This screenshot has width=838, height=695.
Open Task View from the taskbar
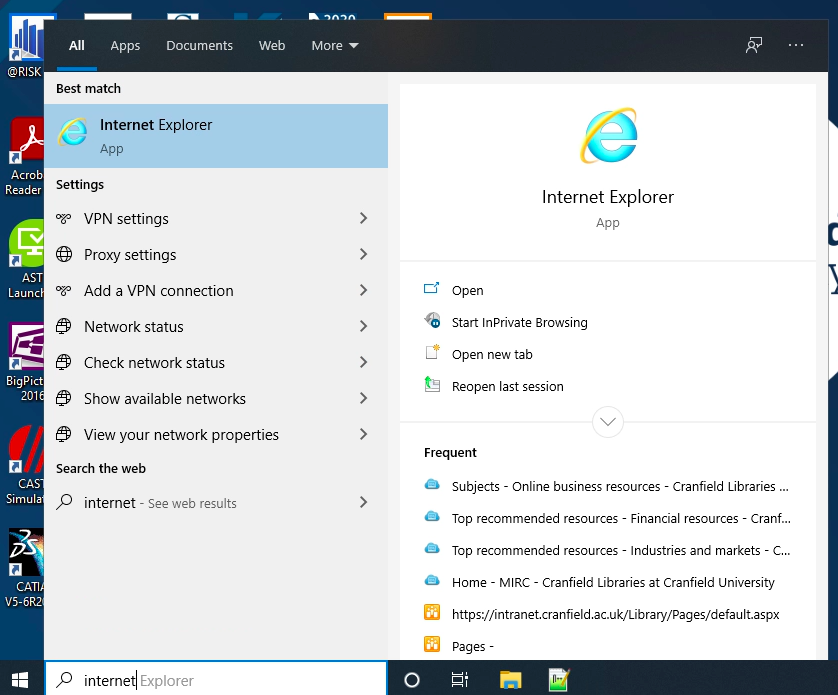(460, 680)
